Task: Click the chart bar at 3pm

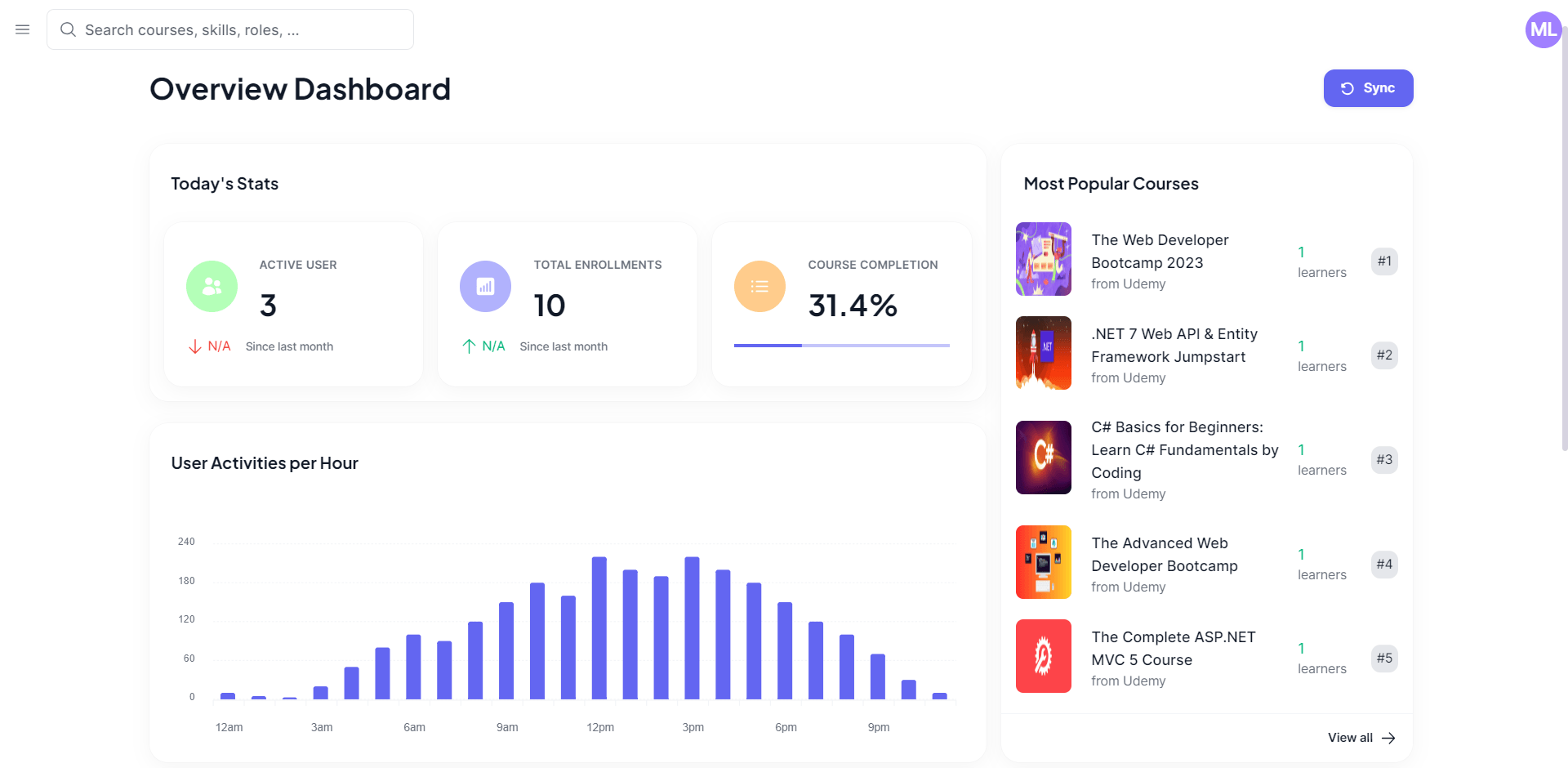Action: coord(693,627)
